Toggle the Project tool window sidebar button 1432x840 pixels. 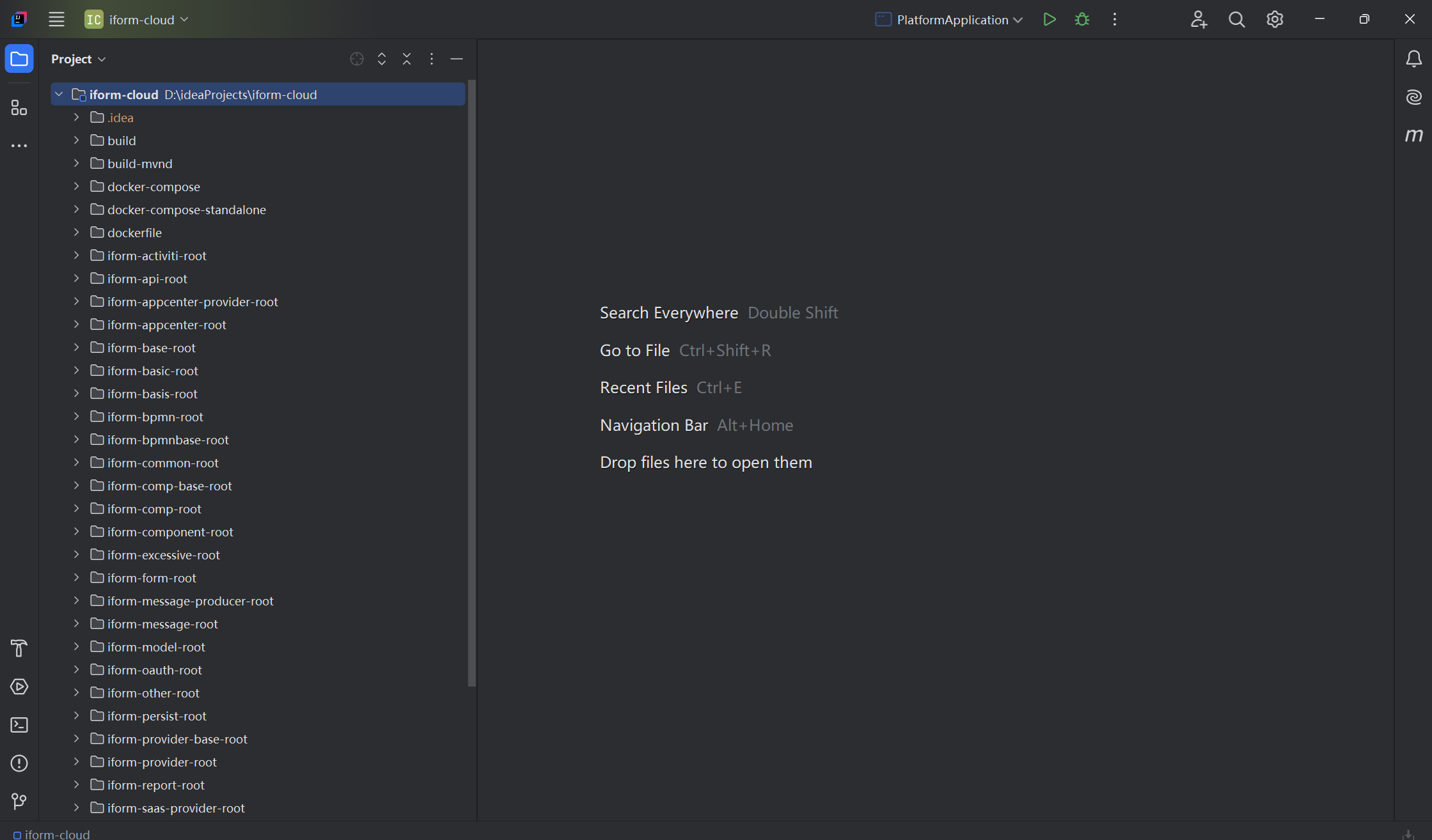tap(19, 59)
